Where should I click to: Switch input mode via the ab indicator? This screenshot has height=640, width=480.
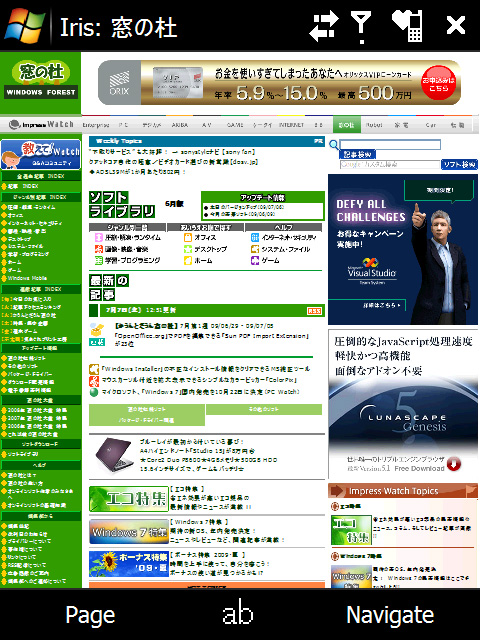pyautogui.click(x=238, y=612)
